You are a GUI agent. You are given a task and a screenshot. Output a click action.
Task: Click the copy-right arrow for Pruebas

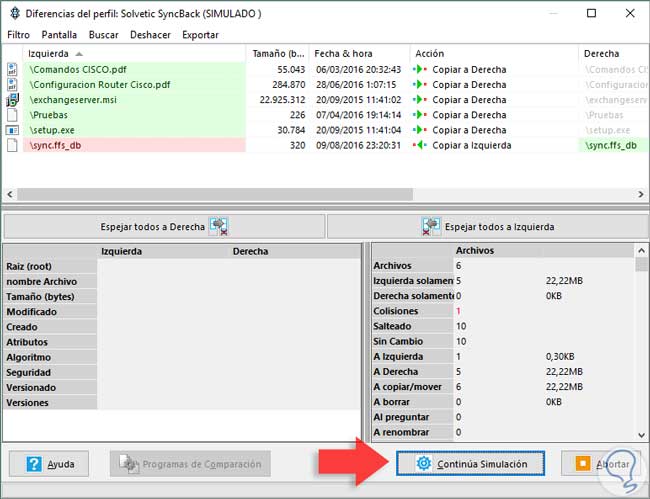(x=420, y=115)
